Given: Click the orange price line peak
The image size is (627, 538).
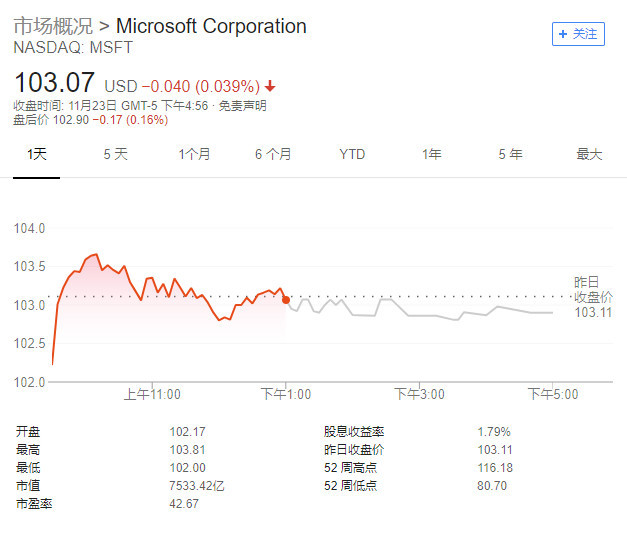Looking at the screenshot, I should [96, 254].
